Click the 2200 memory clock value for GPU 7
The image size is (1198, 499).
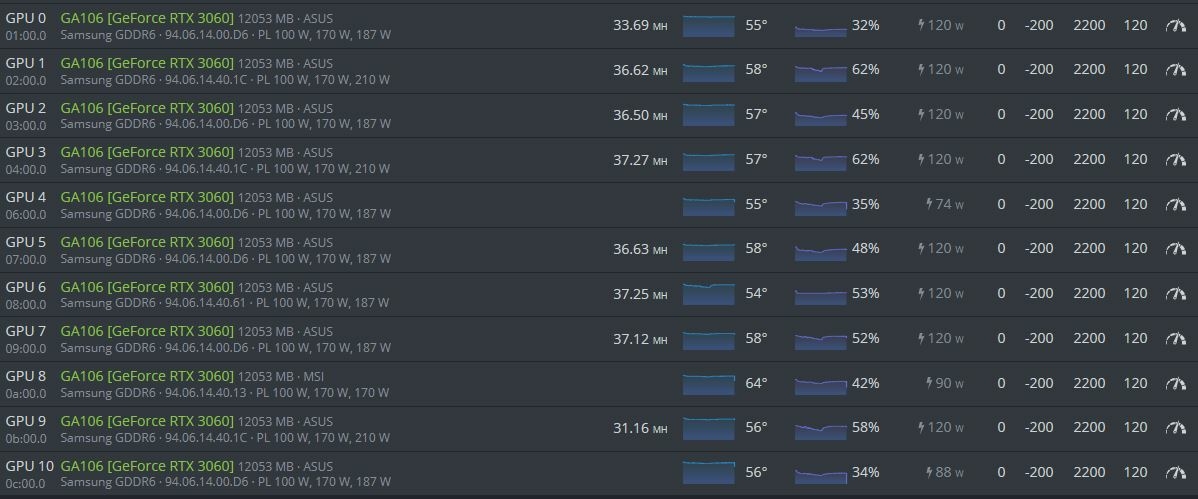[1089, 338]
